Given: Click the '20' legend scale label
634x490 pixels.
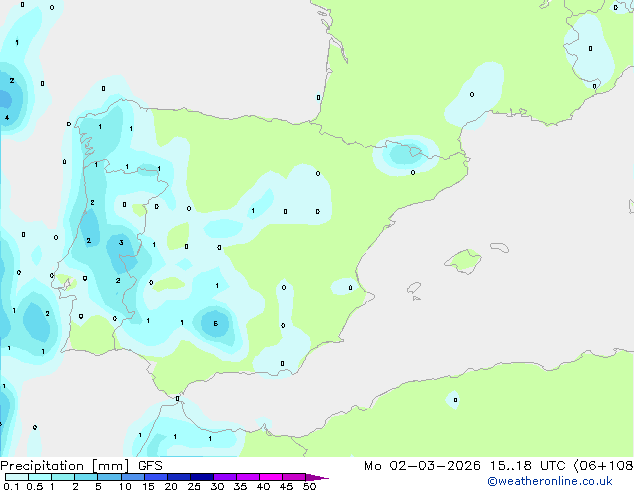Looking at the screenshot, I should pyautogui.click(x=171, y=486).
